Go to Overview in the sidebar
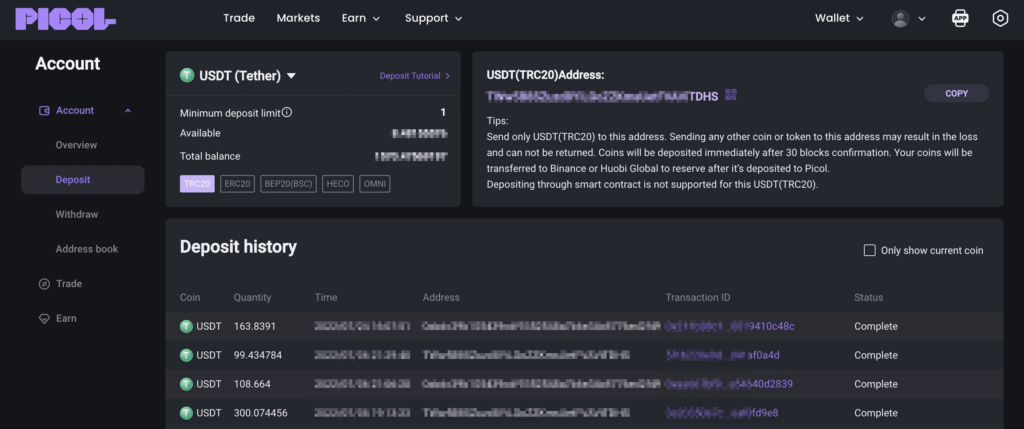1024x429 pixels. [76, 145]
